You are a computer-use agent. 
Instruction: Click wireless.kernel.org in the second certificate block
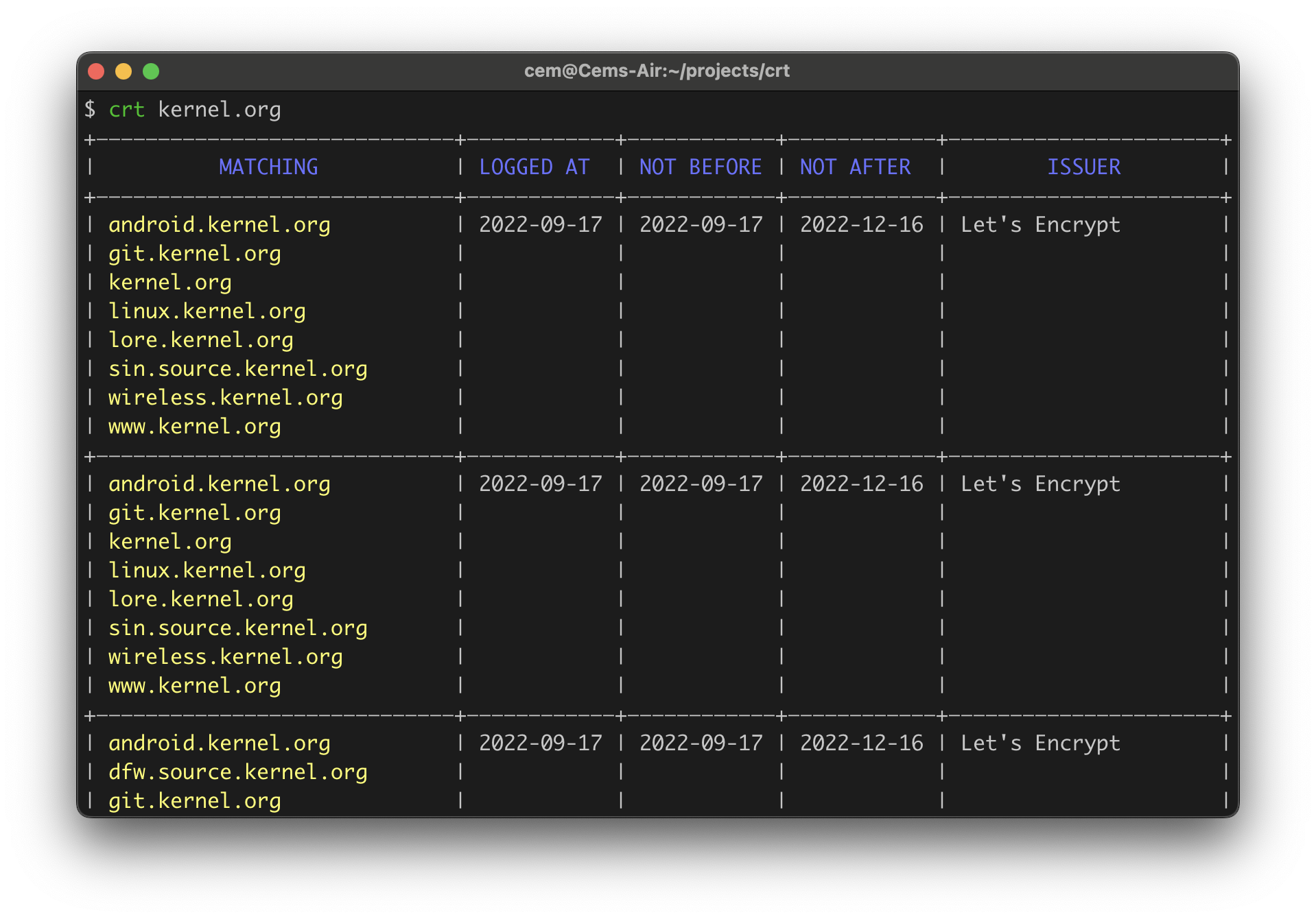(226, 657)
